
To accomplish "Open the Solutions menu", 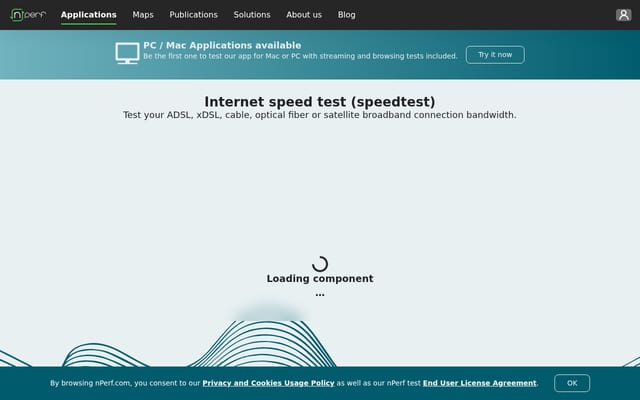I will click(252, 15).
